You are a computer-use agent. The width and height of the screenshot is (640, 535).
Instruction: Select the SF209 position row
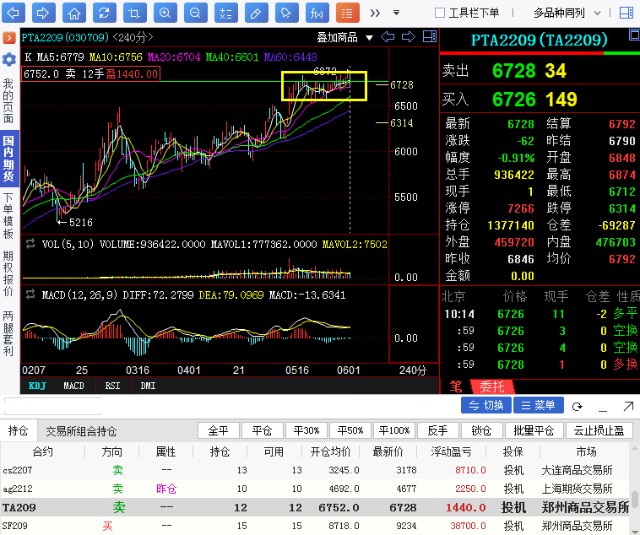tap(315, 526)
